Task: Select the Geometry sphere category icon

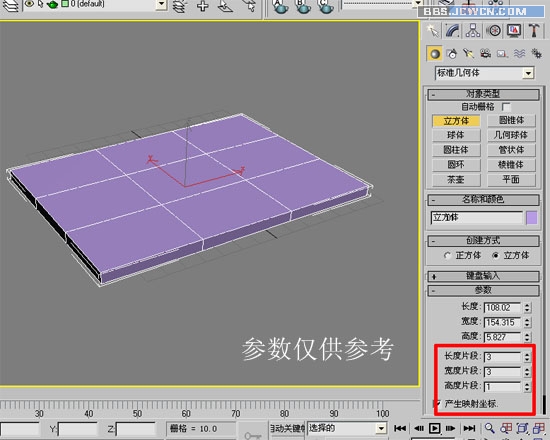Action: pyautogui.click(x=435, y=54)
